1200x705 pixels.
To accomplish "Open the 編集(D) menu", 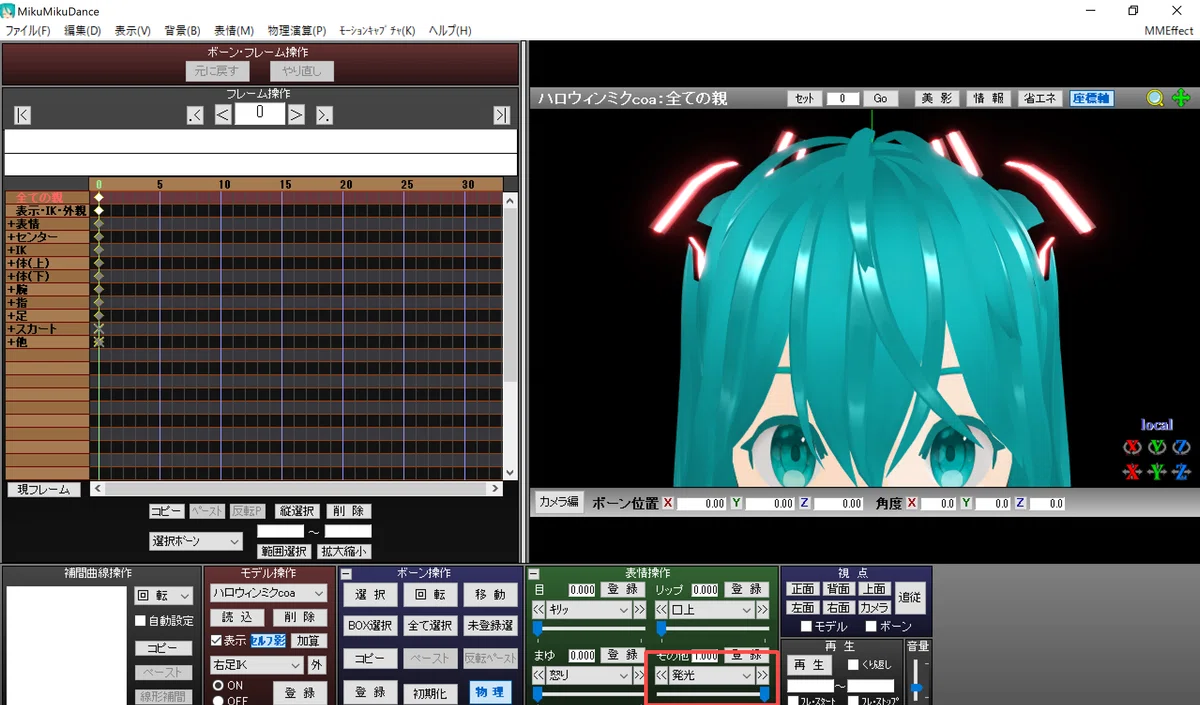I will 83,30.
